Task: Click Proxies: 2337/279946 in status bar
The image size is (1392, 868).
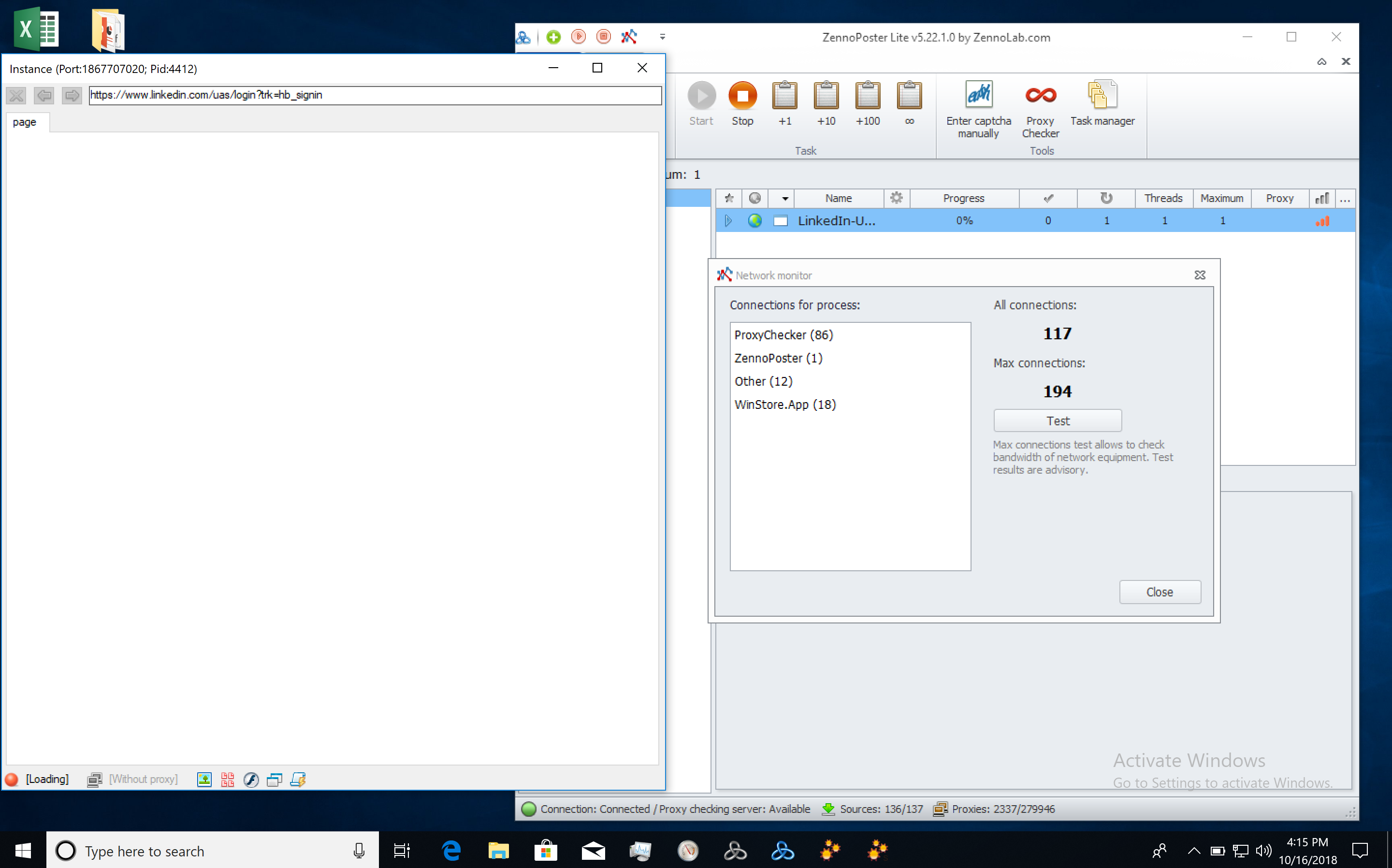Action: [994, 809]
